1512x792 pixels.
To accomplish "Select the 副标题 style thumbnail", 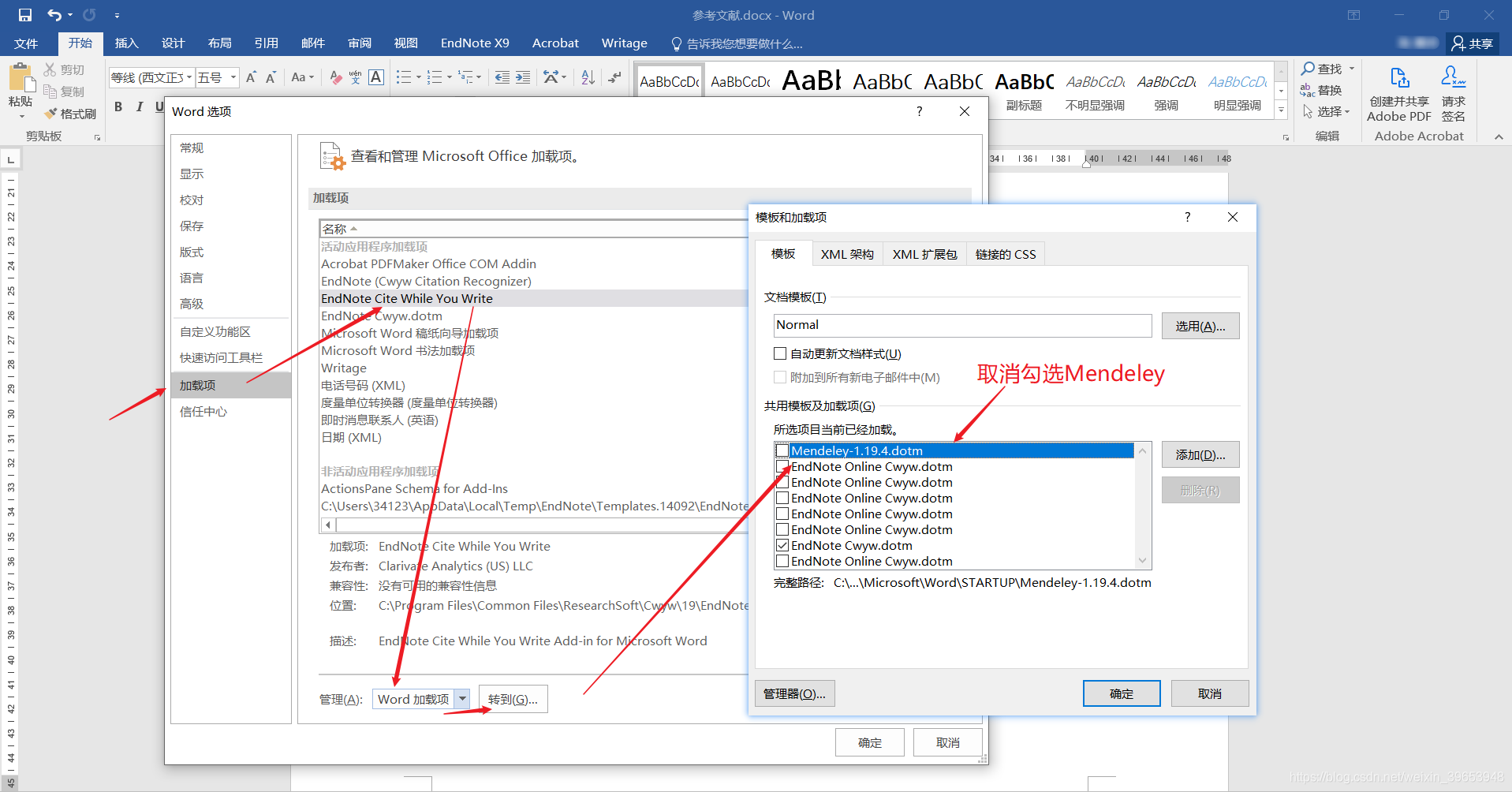I will tap(1025, 91).
